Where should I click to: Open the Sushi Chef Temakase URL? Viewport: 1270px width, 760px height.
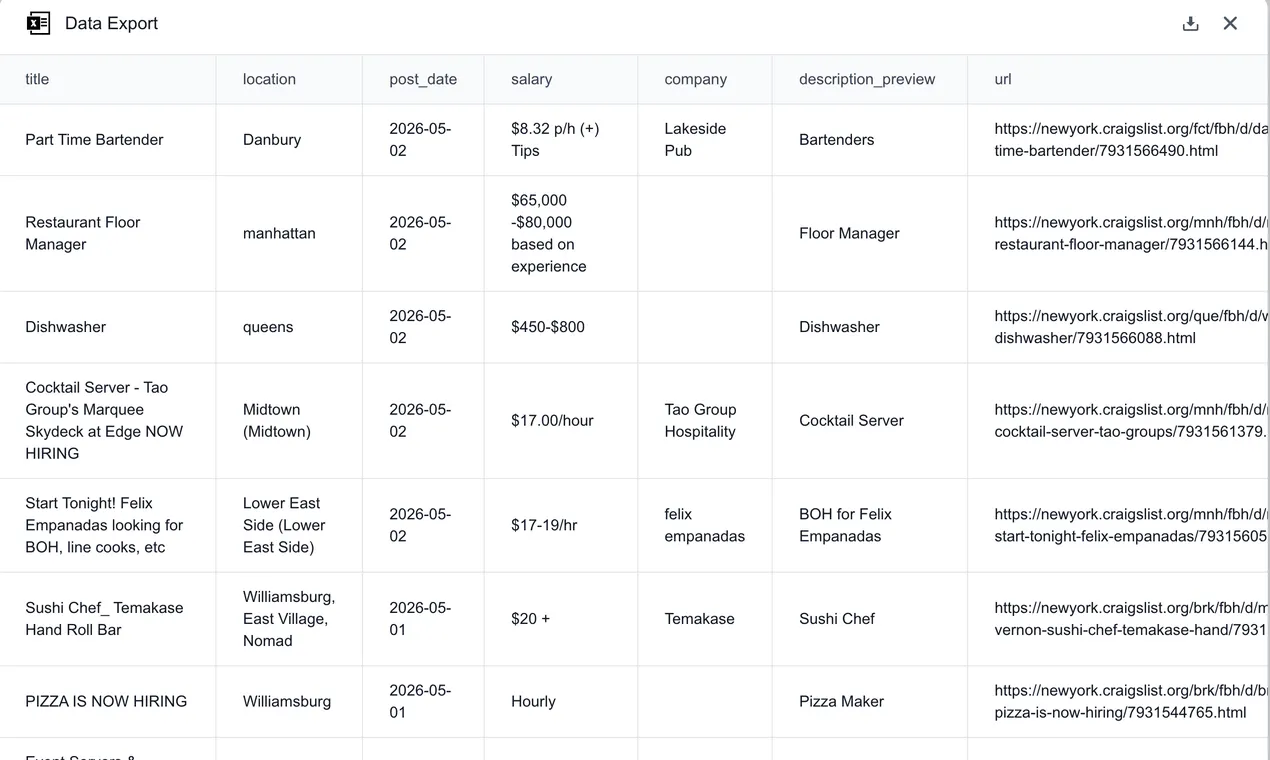click(1131, 619)
